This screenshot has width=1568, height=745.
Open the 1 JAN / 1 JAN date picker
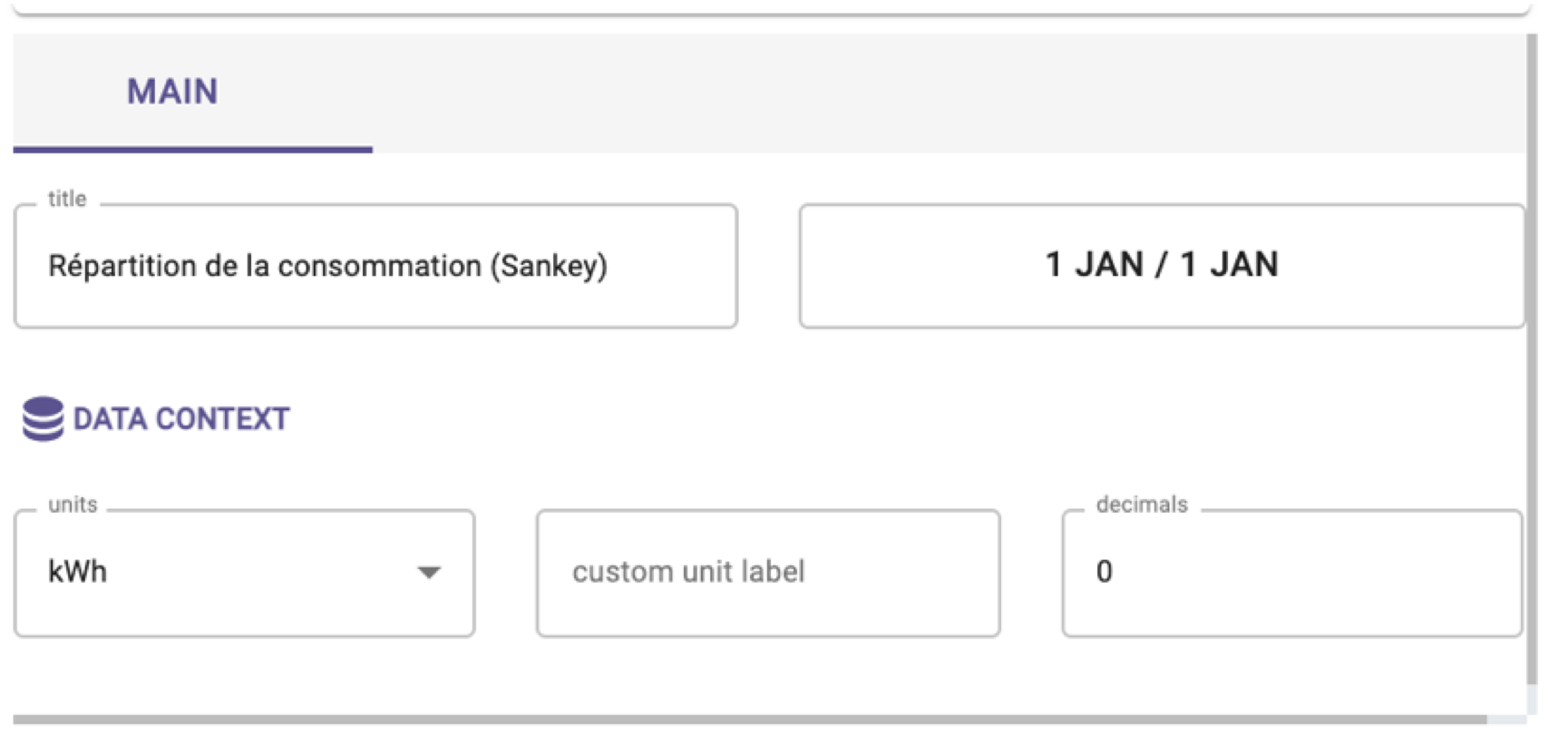tap(1162, 266)
